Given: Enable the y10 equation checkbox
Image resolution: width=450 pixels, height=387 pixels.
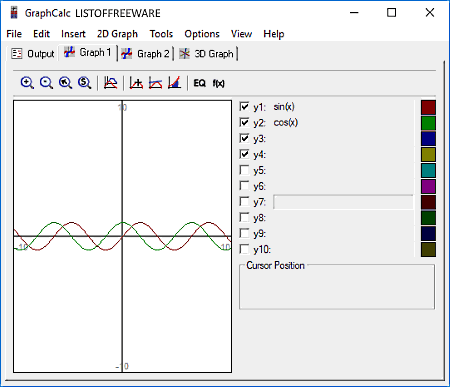Looking at the screenshot, I should point(244,249).
